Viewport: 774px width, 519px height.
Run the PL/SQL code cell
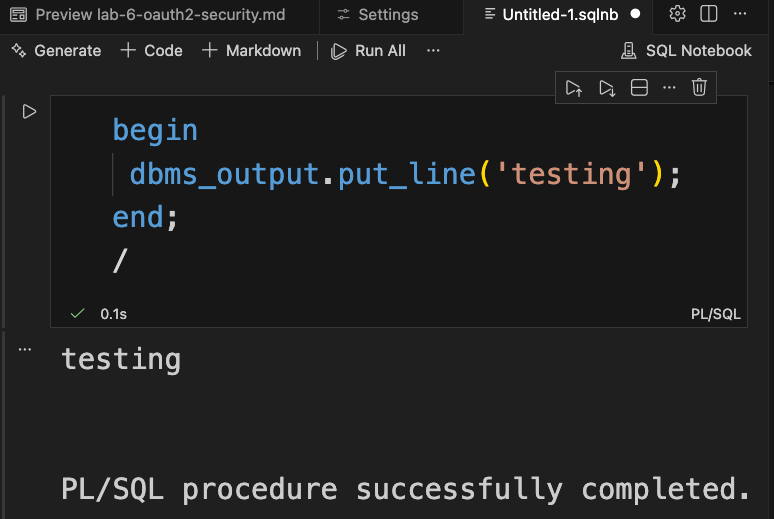pyautogui.click(x=29, y=112)
